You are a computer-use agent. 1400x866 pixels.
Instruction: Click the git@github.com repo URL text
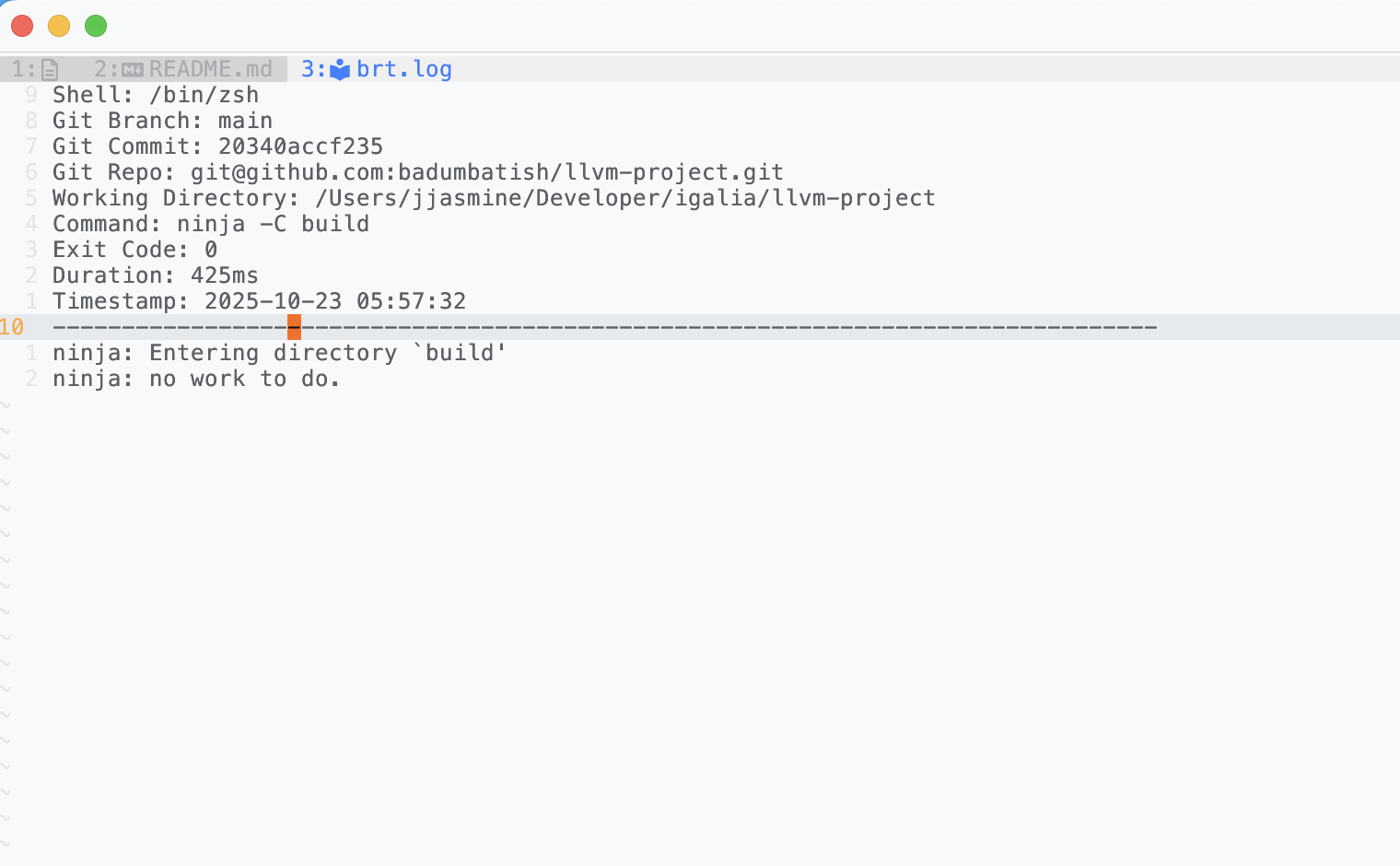(x=486, y=172)
